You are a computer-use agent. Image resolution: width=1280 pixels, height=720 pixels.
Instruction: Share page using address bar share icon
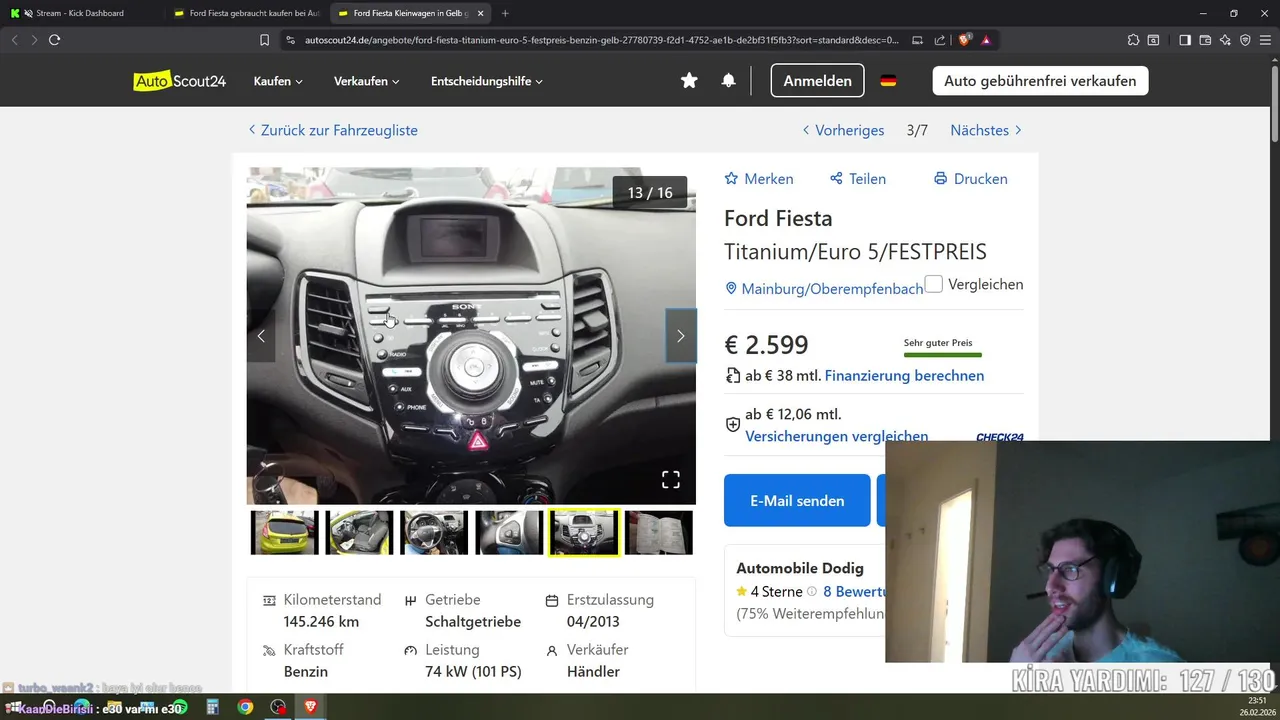940,40
